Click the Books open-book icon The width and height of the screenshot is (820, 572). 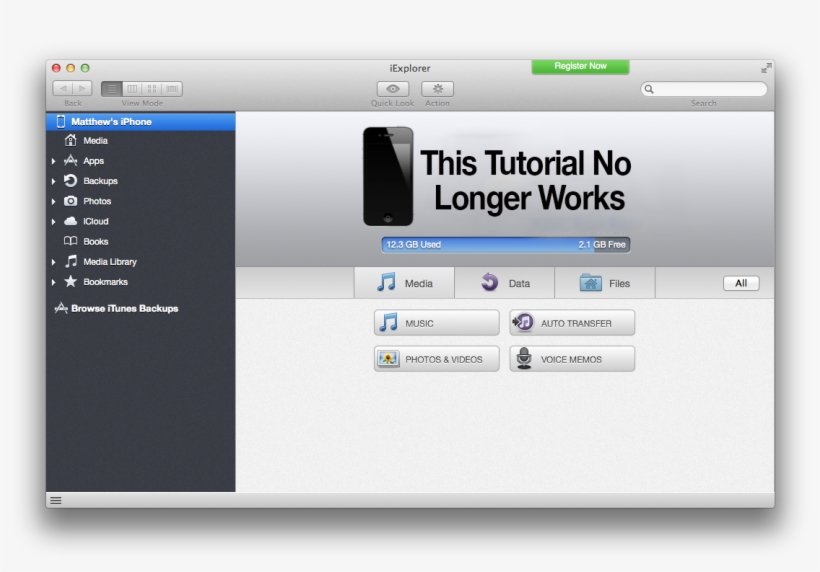pyautogui.click(x=70, y=241)
